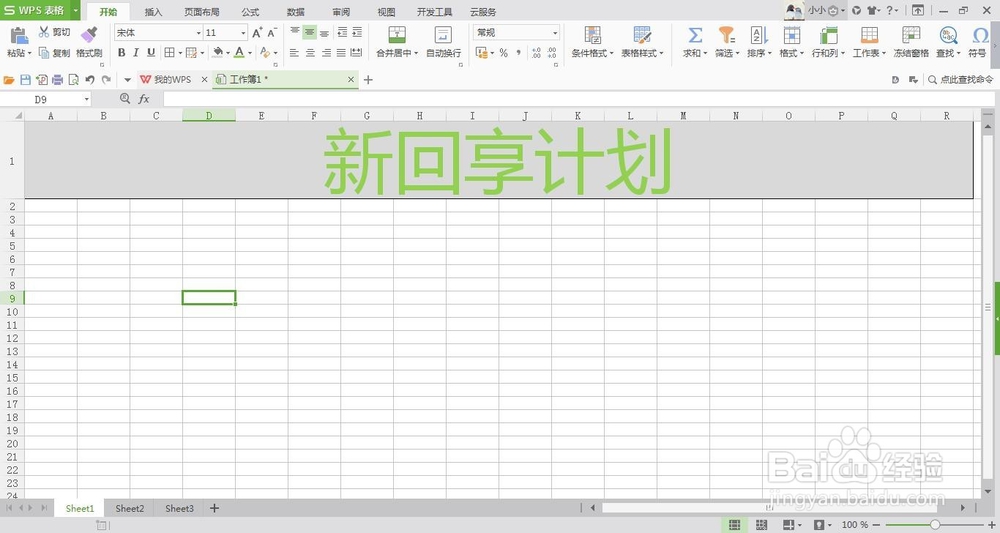Click the formula bar input

click(578, 99)
